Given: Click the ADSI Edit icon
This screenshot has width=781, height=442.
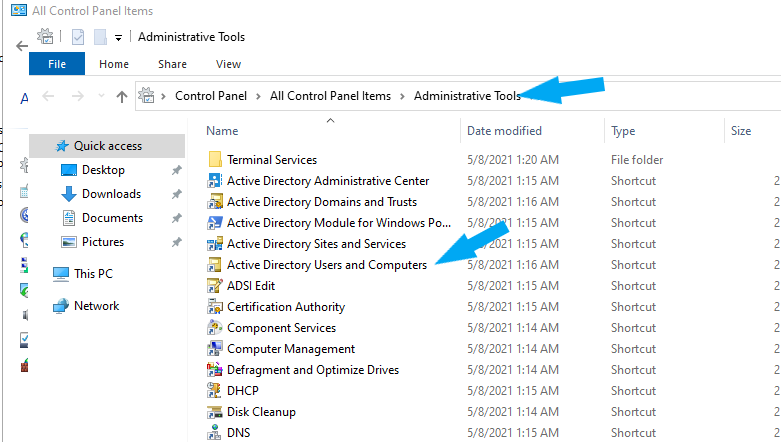Looking at the screenshot, I should click(x=215, y=286).
